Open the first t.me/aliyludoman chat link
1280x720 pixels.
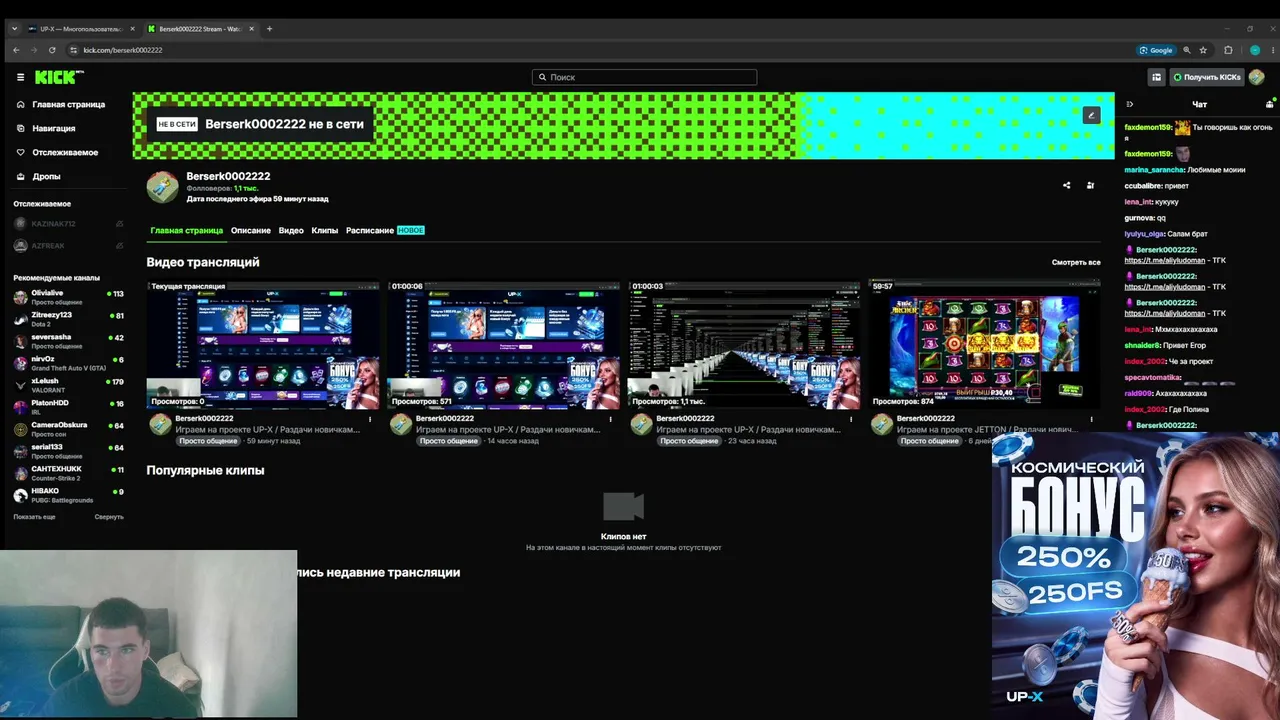point(1165,260)
